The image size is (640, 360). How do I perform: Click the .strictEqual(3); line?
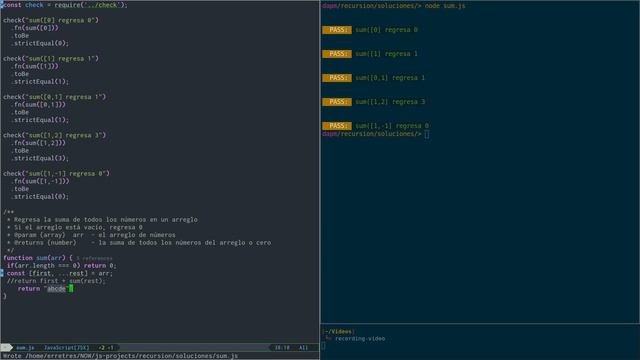(40, 158)
